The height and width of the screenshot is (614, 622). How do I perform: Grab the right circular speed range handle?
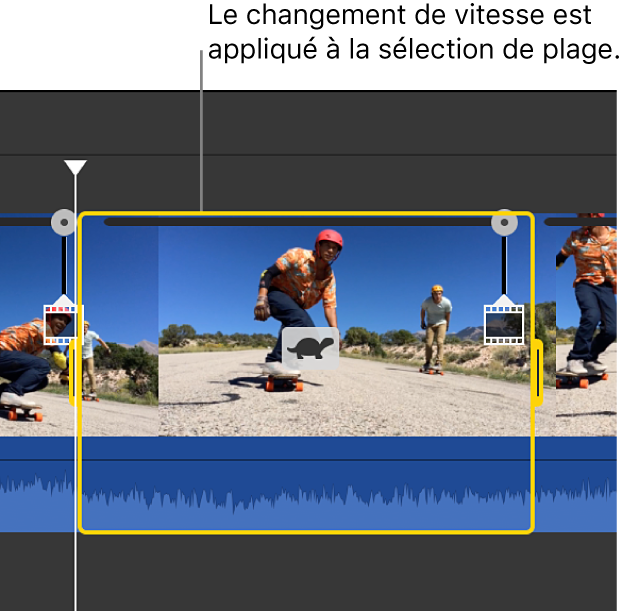tap(504, 222)
